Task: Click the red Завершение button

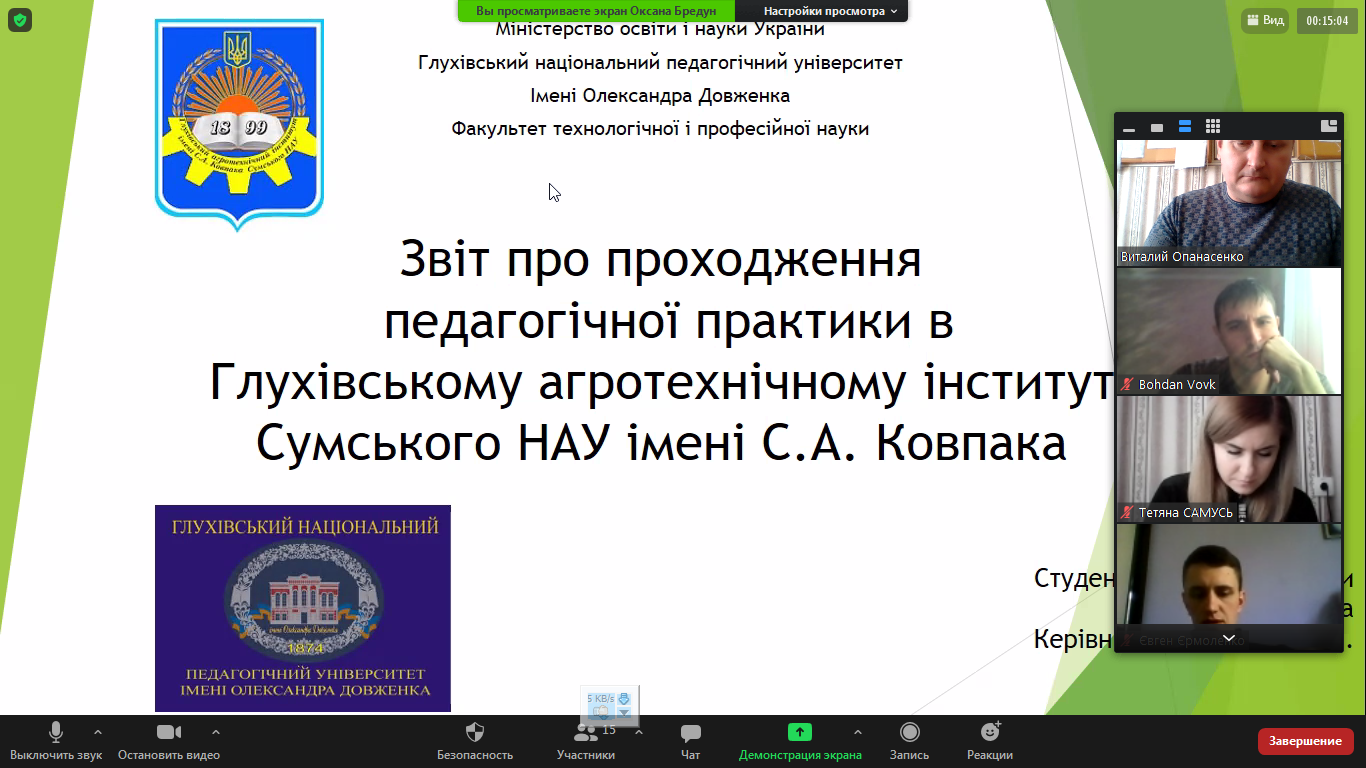Action: [1305, 741]
